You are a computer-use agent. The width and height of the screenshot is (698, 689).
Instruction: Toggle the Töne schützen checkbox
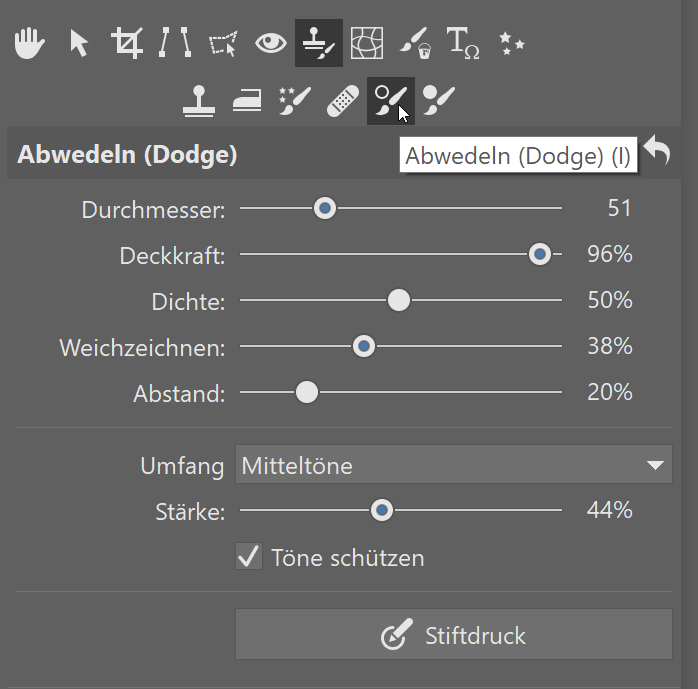coord(249,556)
